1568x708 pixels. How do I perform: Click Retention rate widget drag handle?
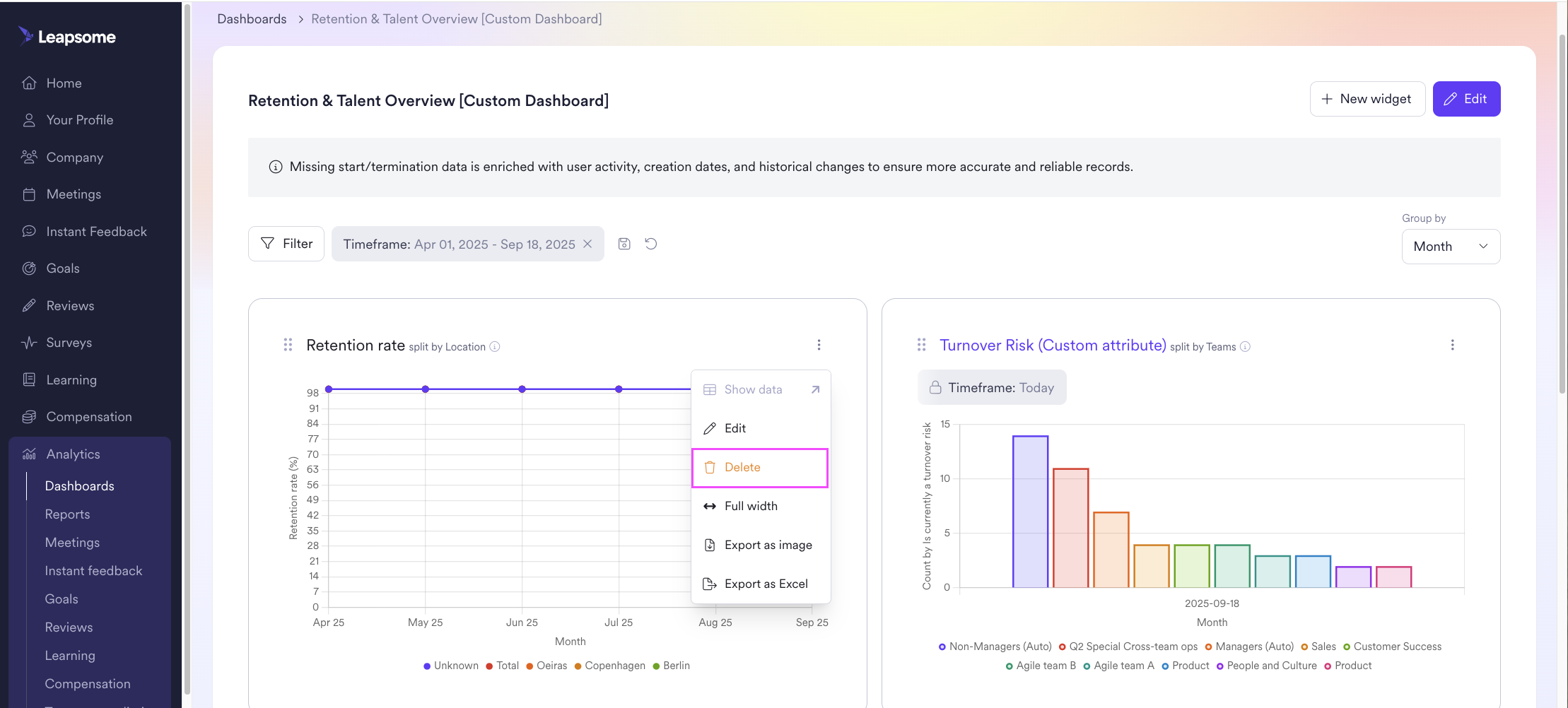pos(288,345)
